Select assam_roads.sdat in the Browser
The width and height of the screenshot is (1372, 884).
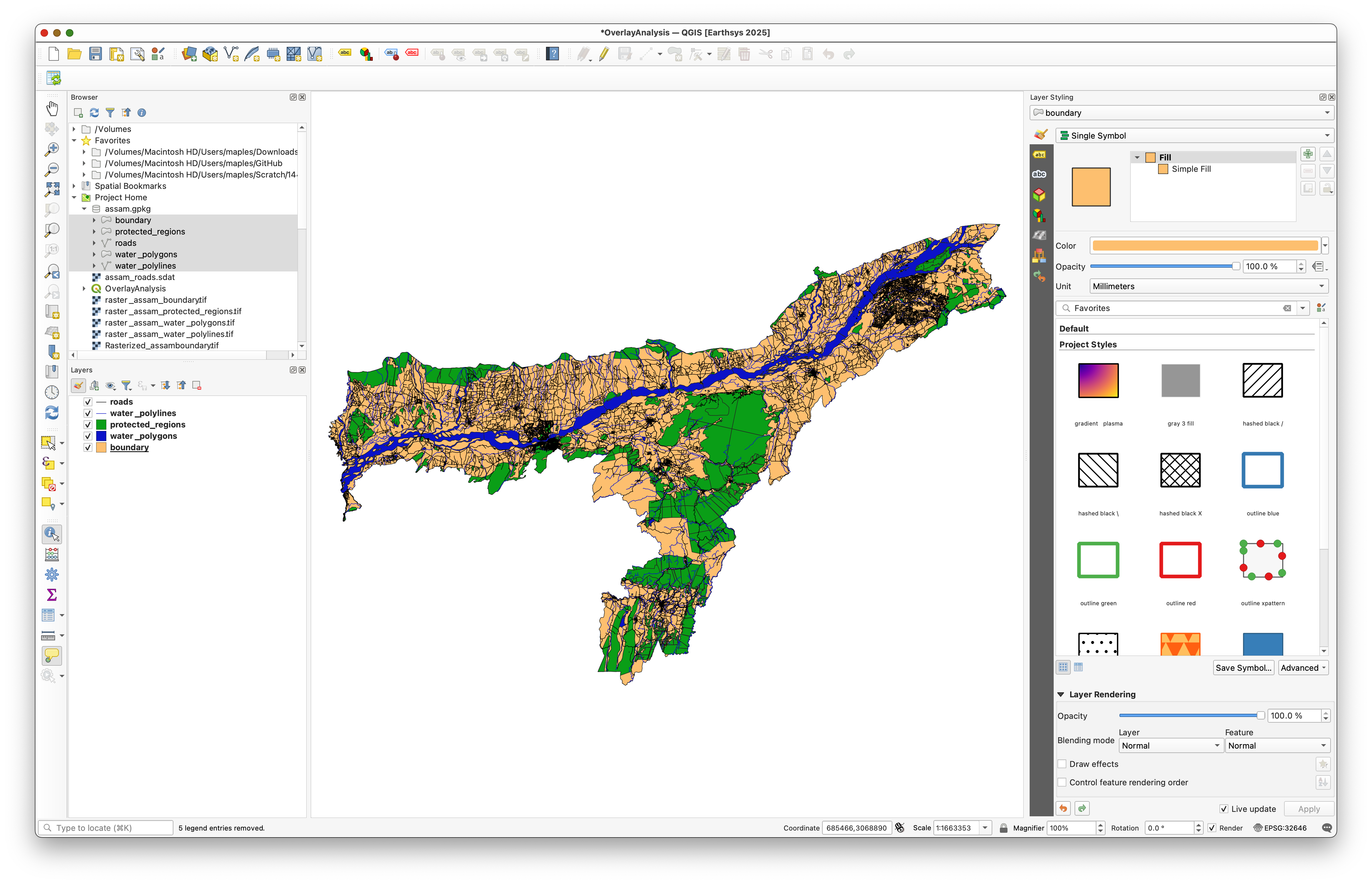140,277
